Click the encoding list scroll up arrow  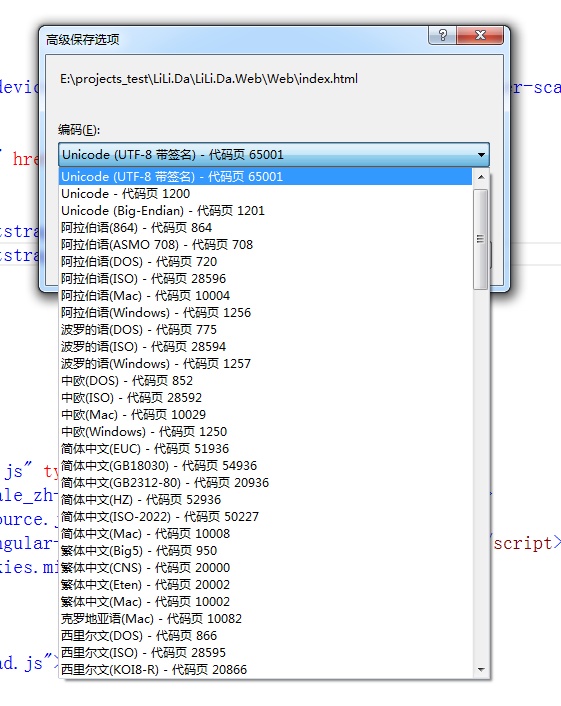[x=481, y=177]
